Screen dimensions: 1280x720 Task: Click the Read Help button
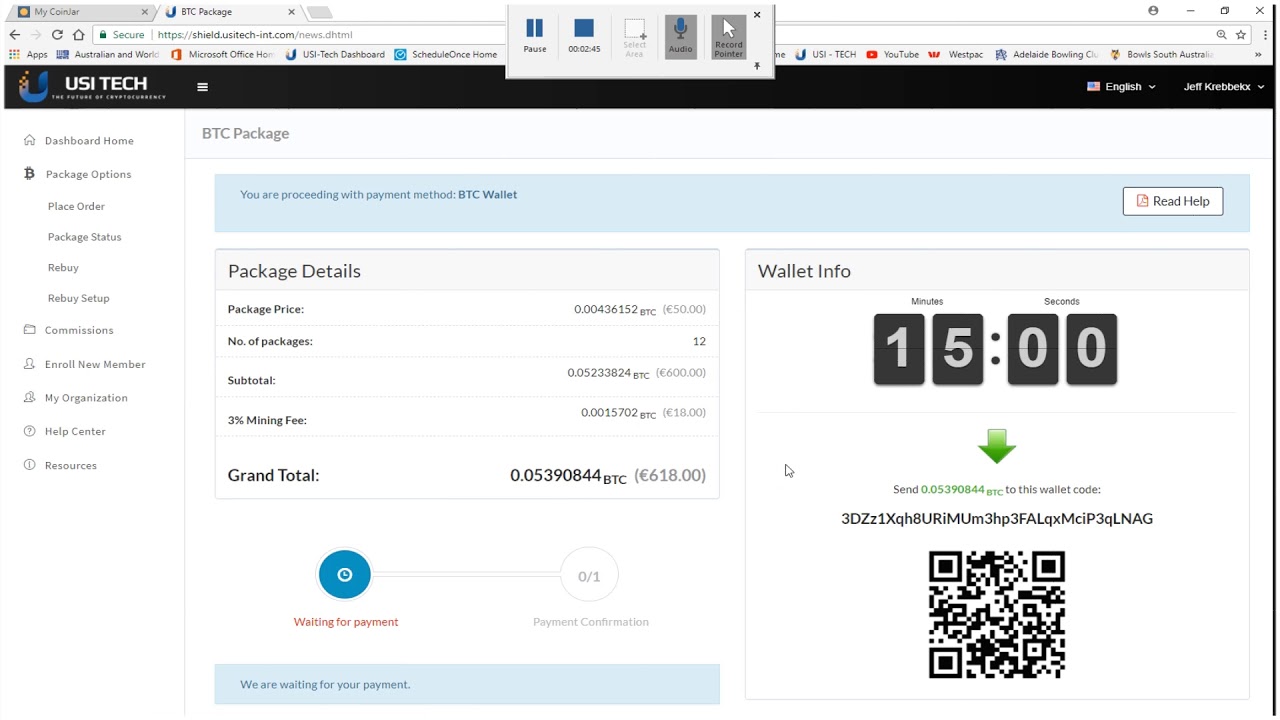[1172, 201]
